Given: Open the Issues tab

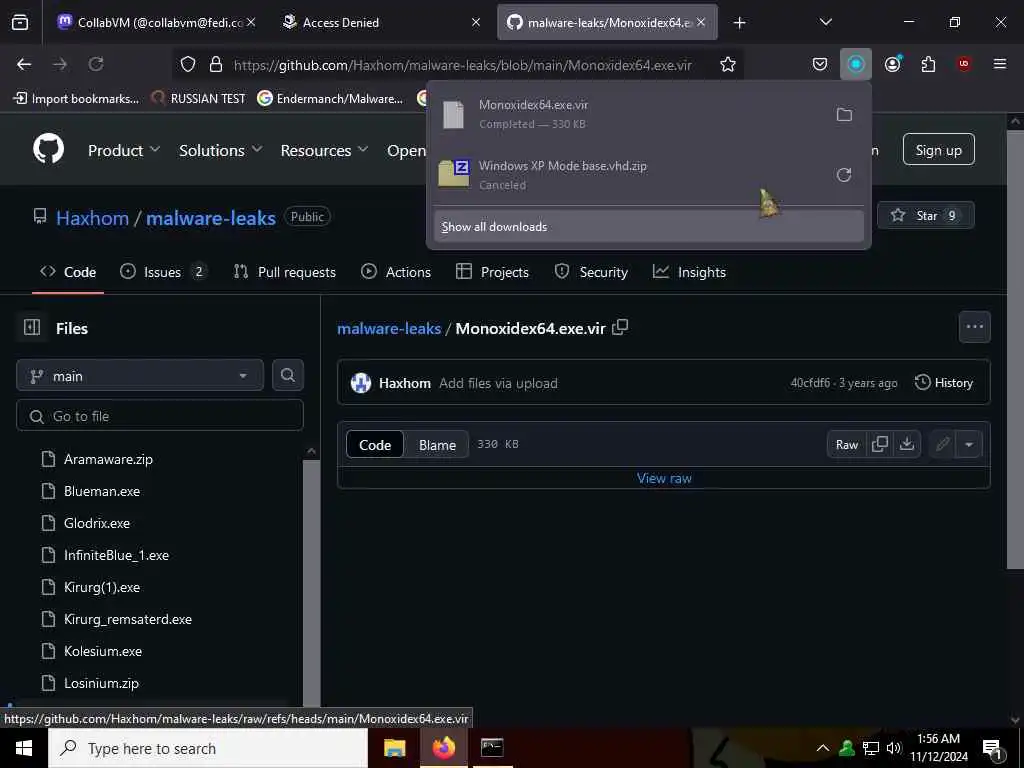Looking at the screenshot, I should tap(163, 272).
